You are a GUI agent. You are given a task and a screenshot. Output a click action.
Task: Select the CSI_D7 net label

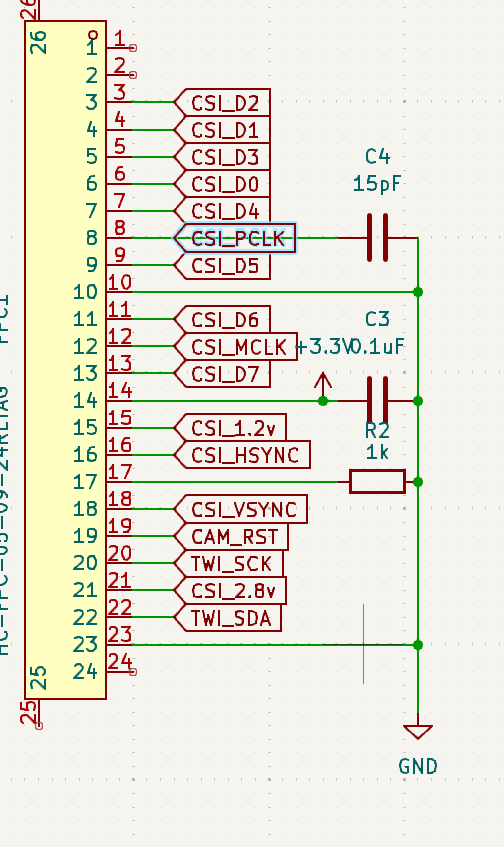coord(223,373)
